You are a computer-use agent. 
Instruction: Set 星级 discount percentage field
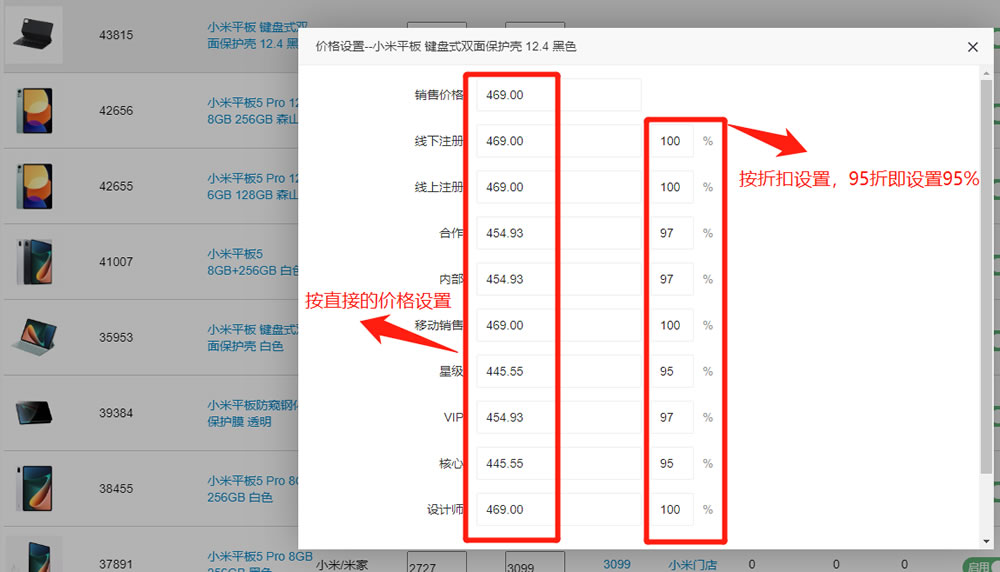point(672,371)
